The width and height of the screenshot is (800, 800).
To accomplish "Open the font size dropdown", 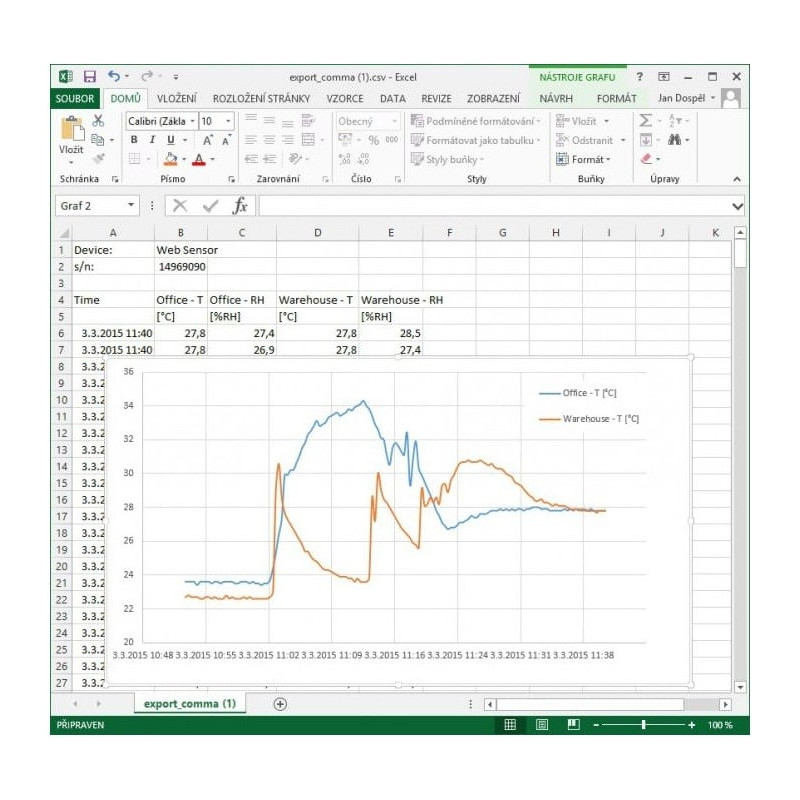I will (228, 120).
